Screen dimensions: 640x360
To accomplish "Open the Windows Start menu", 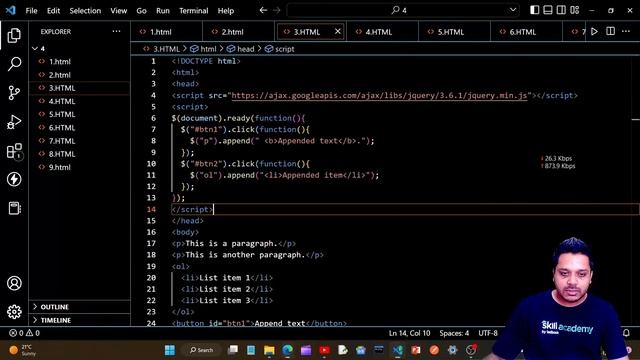I will 170,350.
